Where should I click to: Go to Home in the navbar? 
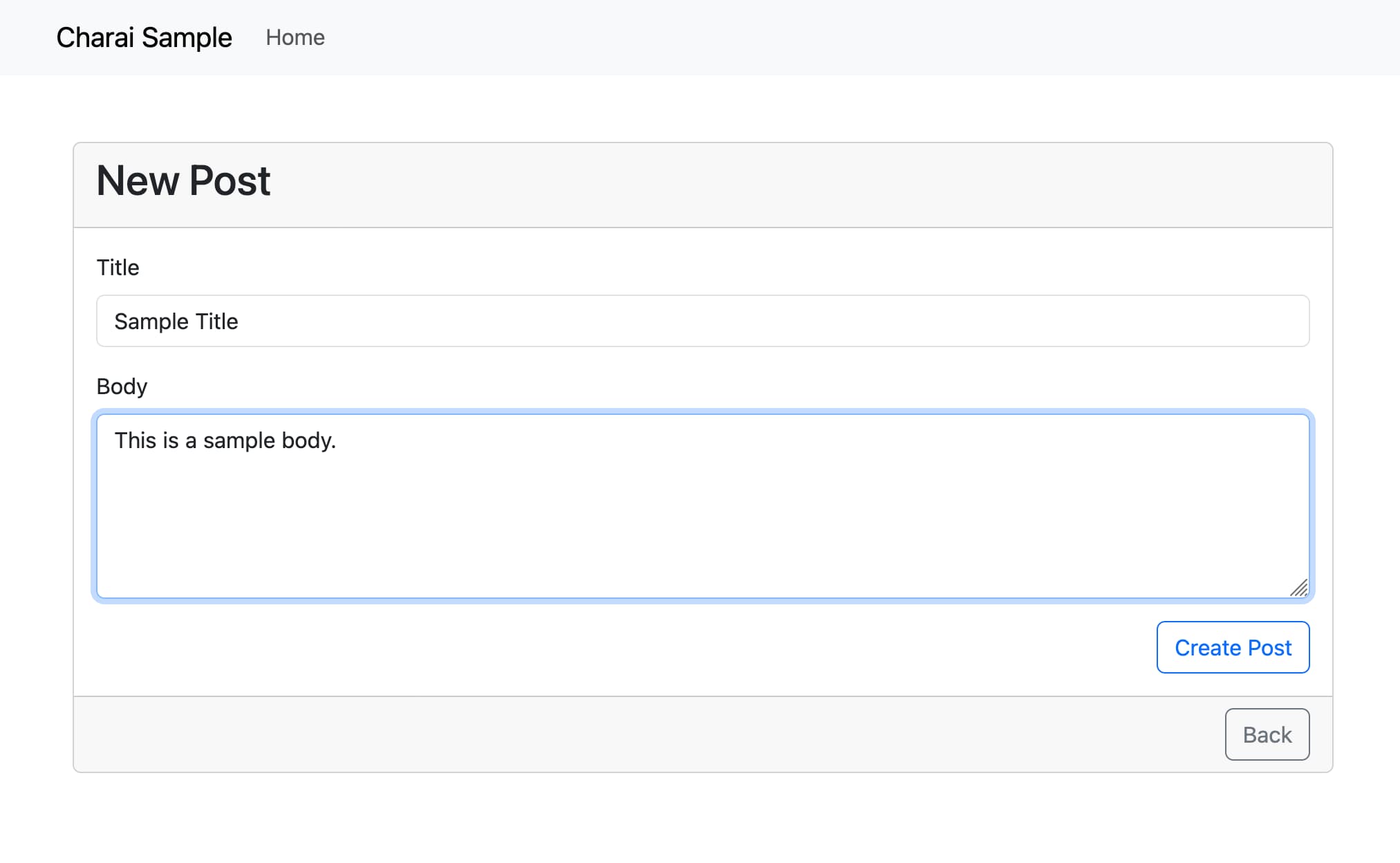295,37
